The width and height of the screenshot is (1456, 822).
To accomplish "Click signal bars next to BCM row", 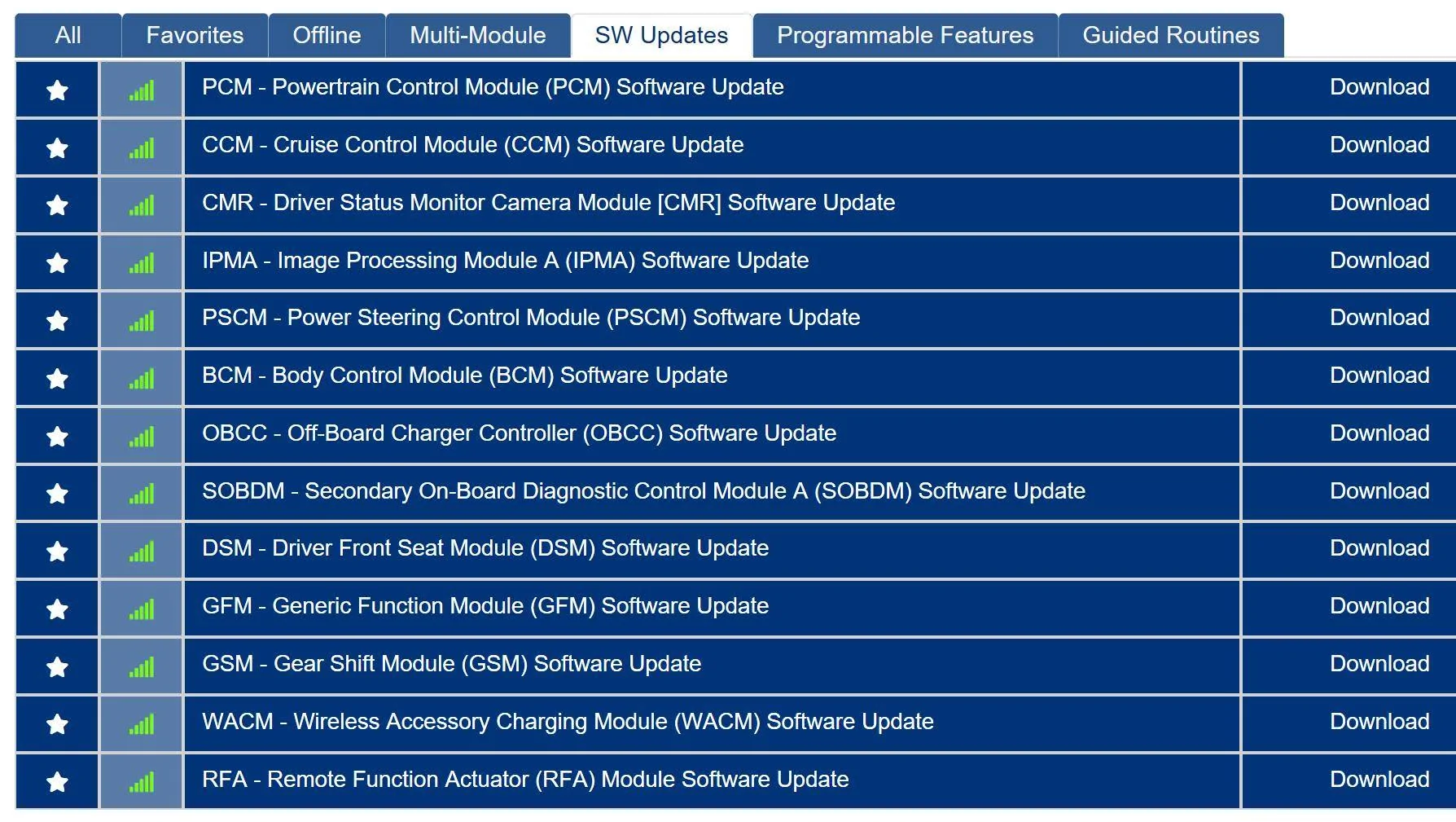I will (142, 379).
